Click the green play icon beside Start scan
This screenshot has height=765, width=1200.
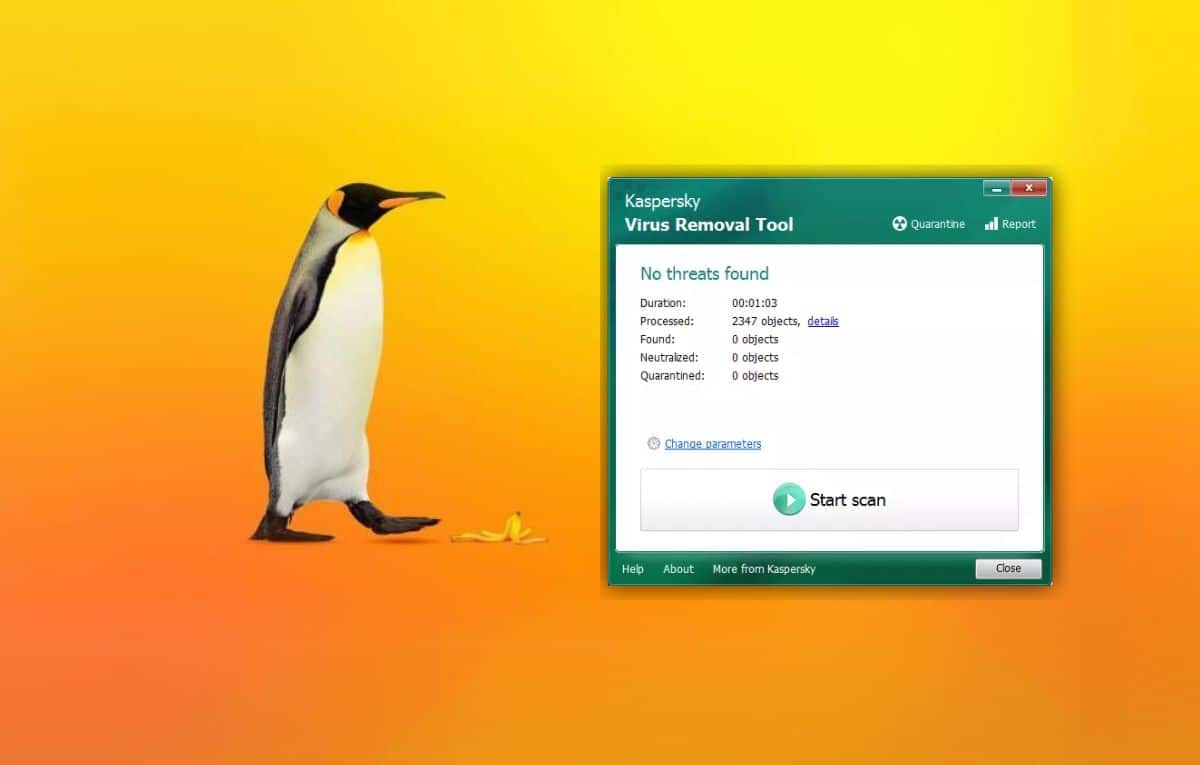coord(789,499)
